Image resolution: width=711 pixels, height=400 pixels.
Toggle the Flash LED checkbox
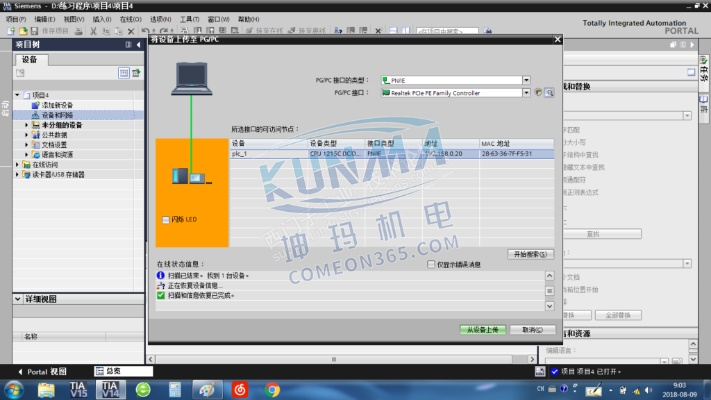tap(166, 220)
